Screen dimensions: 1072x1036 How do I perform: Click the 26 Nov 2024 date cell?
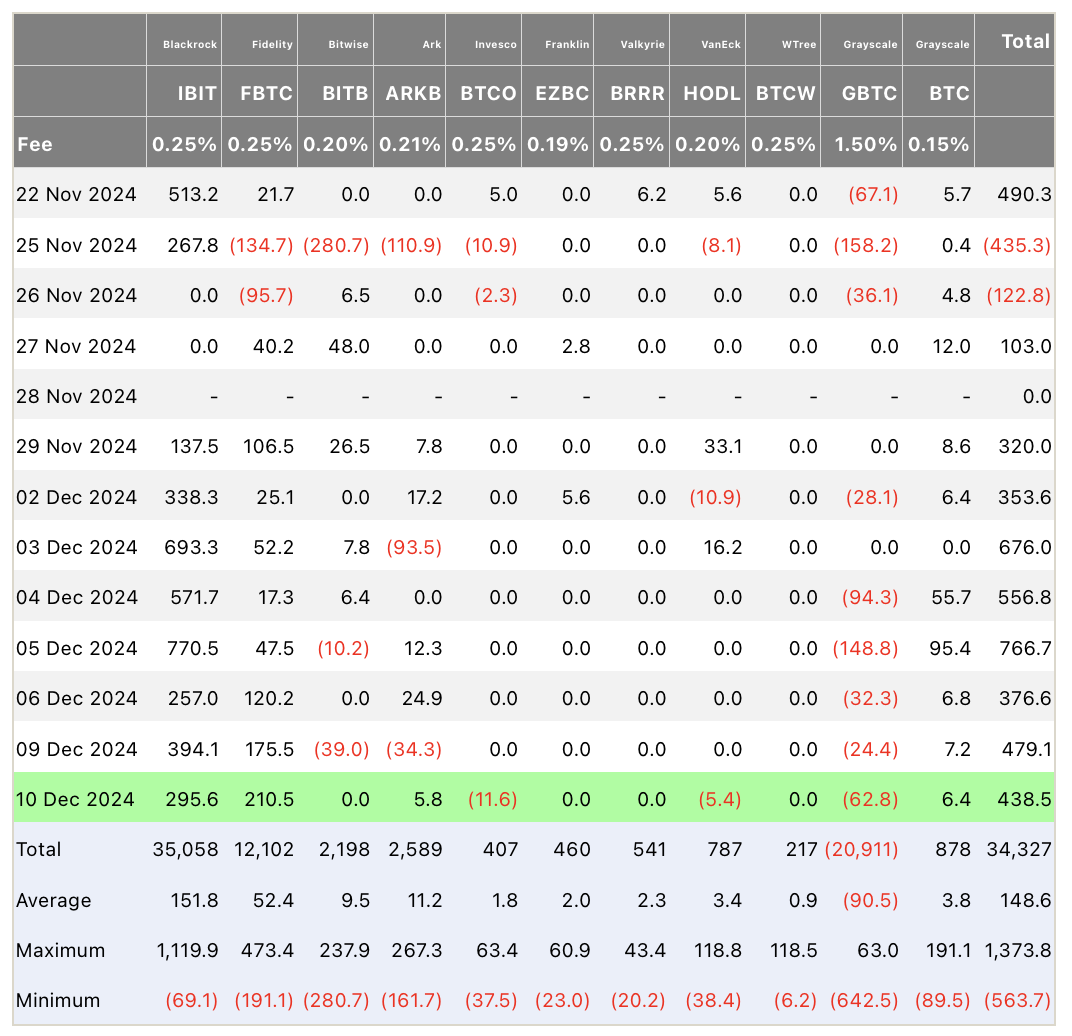tap(76, 295)
